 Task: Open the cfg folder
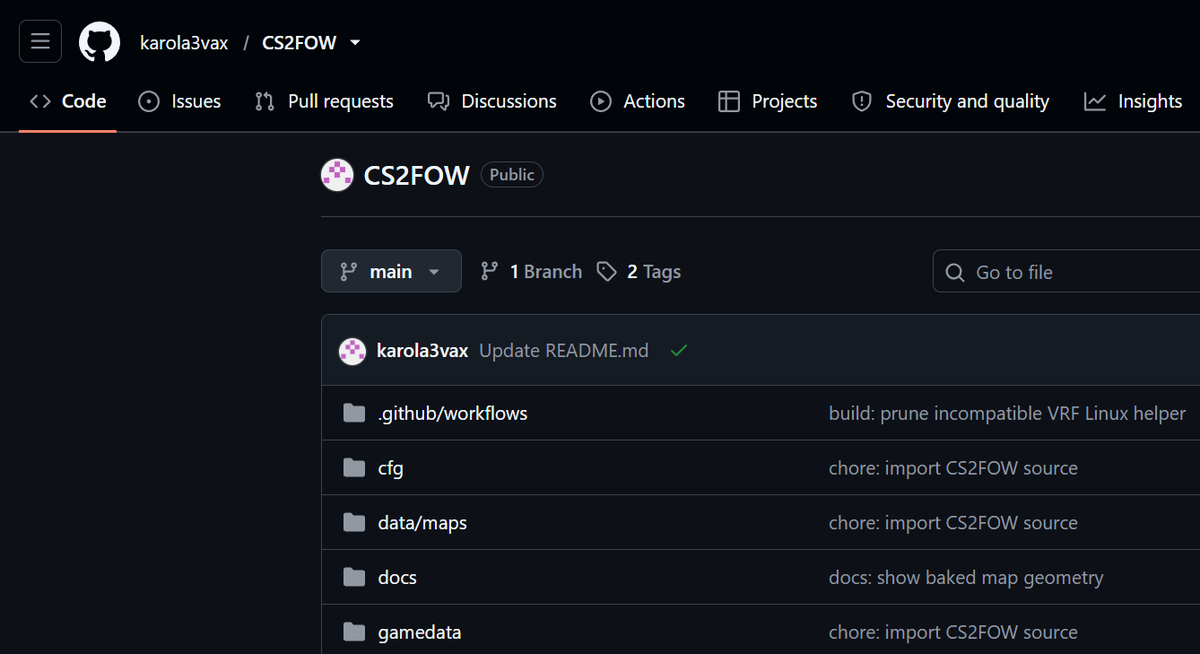click(x=391, y=468)
